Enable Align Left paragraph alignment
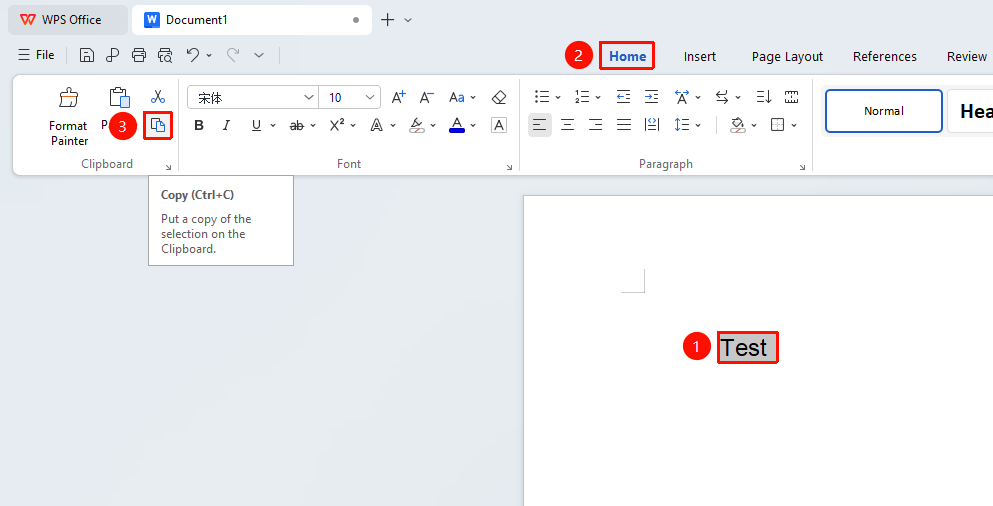Viewport: 993px width, 506px height. coord(540,125)
